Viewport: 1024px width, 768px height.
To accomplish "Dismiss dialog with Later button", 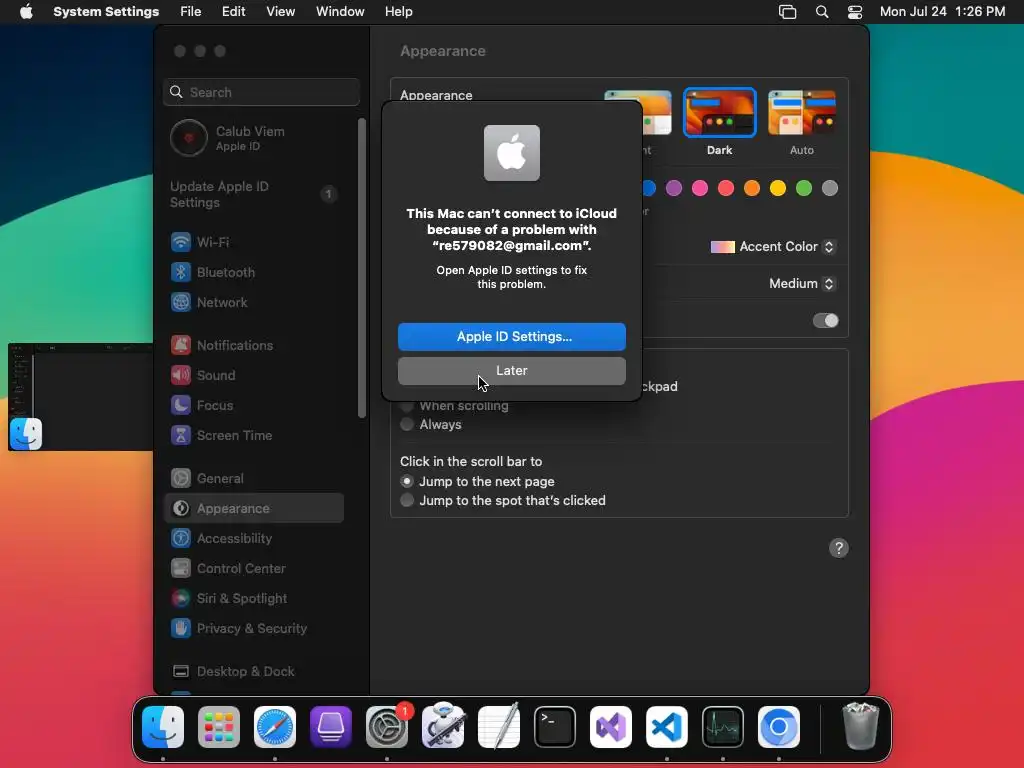I will 512,370.
